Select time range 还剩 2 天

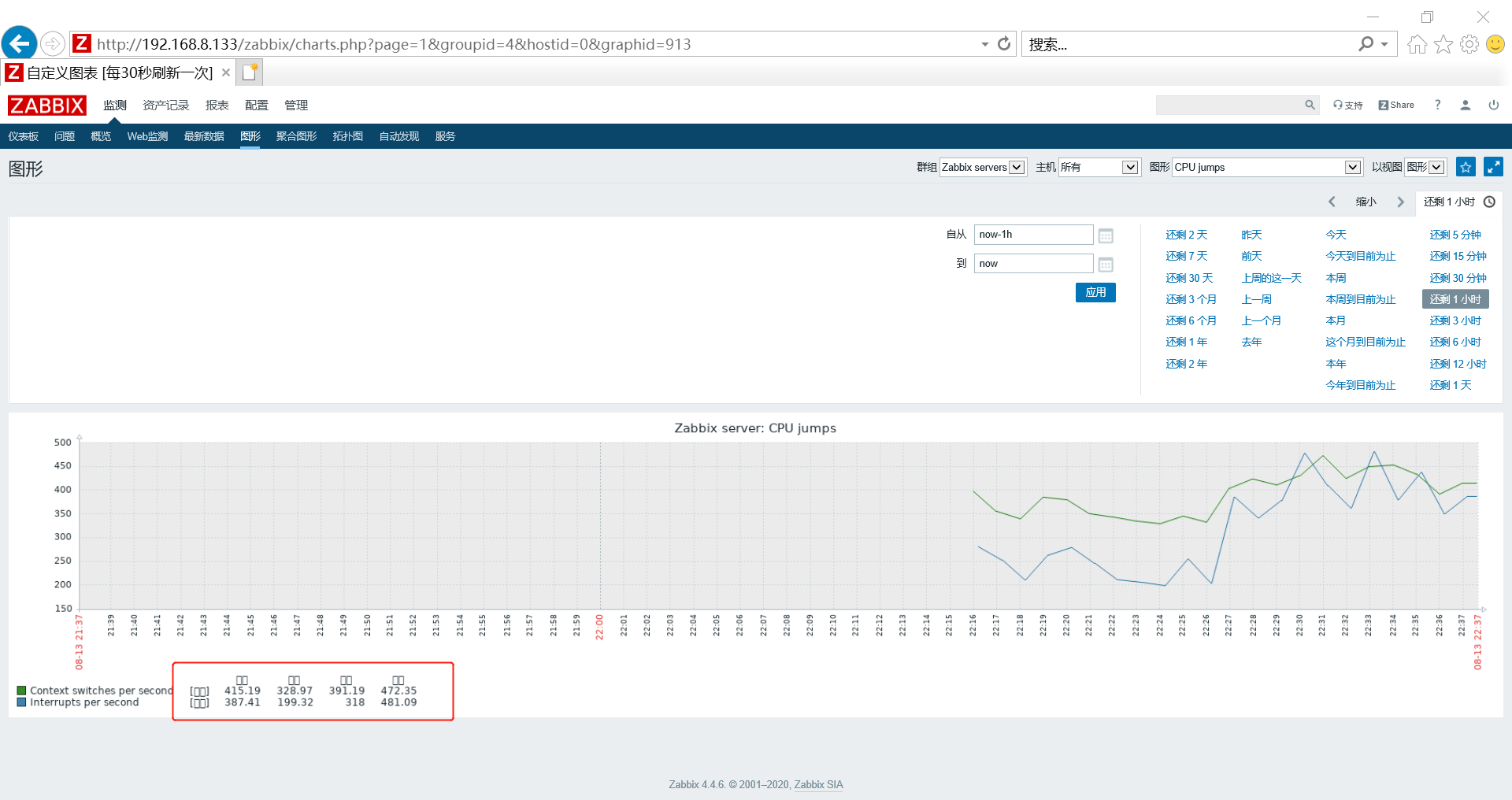coord(1187,235)
